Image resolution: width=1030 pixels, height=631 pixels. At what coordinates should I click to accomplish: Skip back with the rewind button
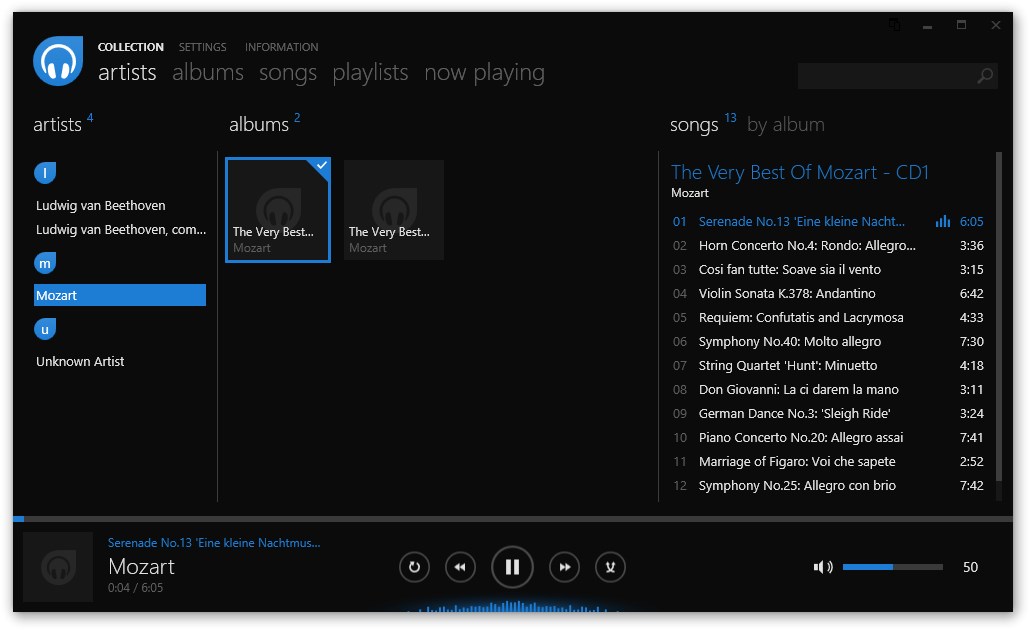point(460,567)
